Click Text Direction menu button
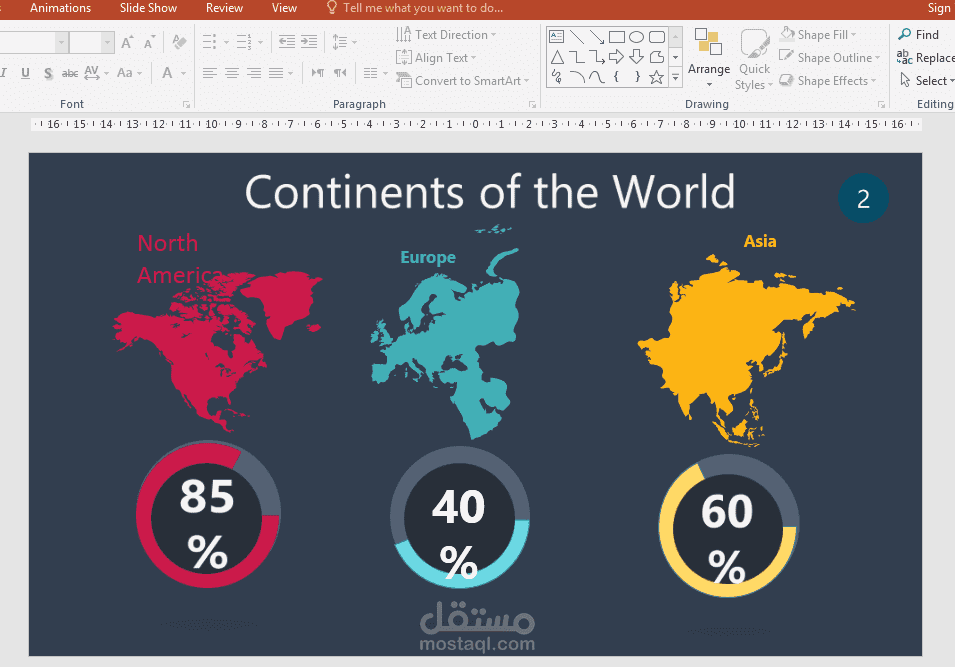Viewport: 955px width, 667px height. click(x=446, y=35)
